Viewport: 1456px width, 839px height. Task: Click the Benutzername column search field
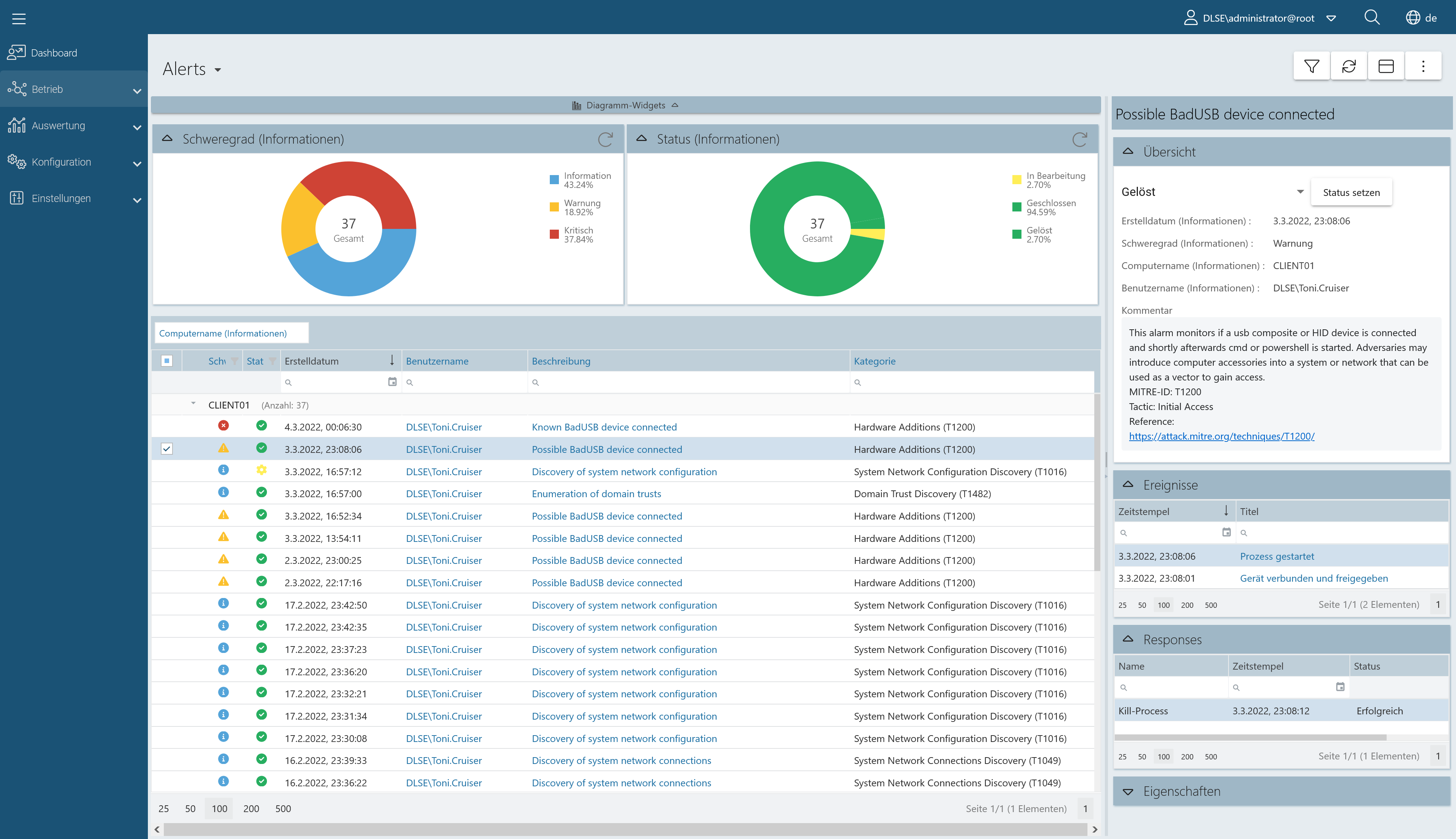(x=464, y=382)
